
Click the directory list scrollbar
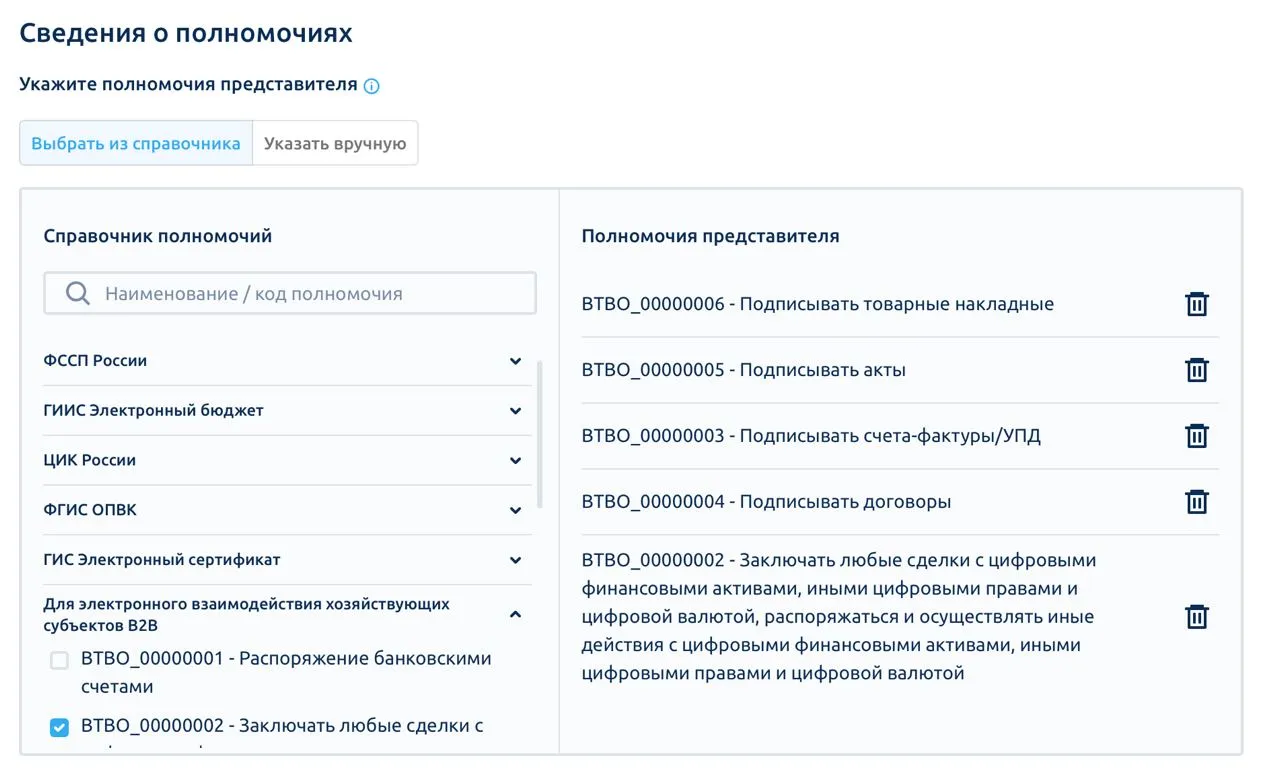541,434
